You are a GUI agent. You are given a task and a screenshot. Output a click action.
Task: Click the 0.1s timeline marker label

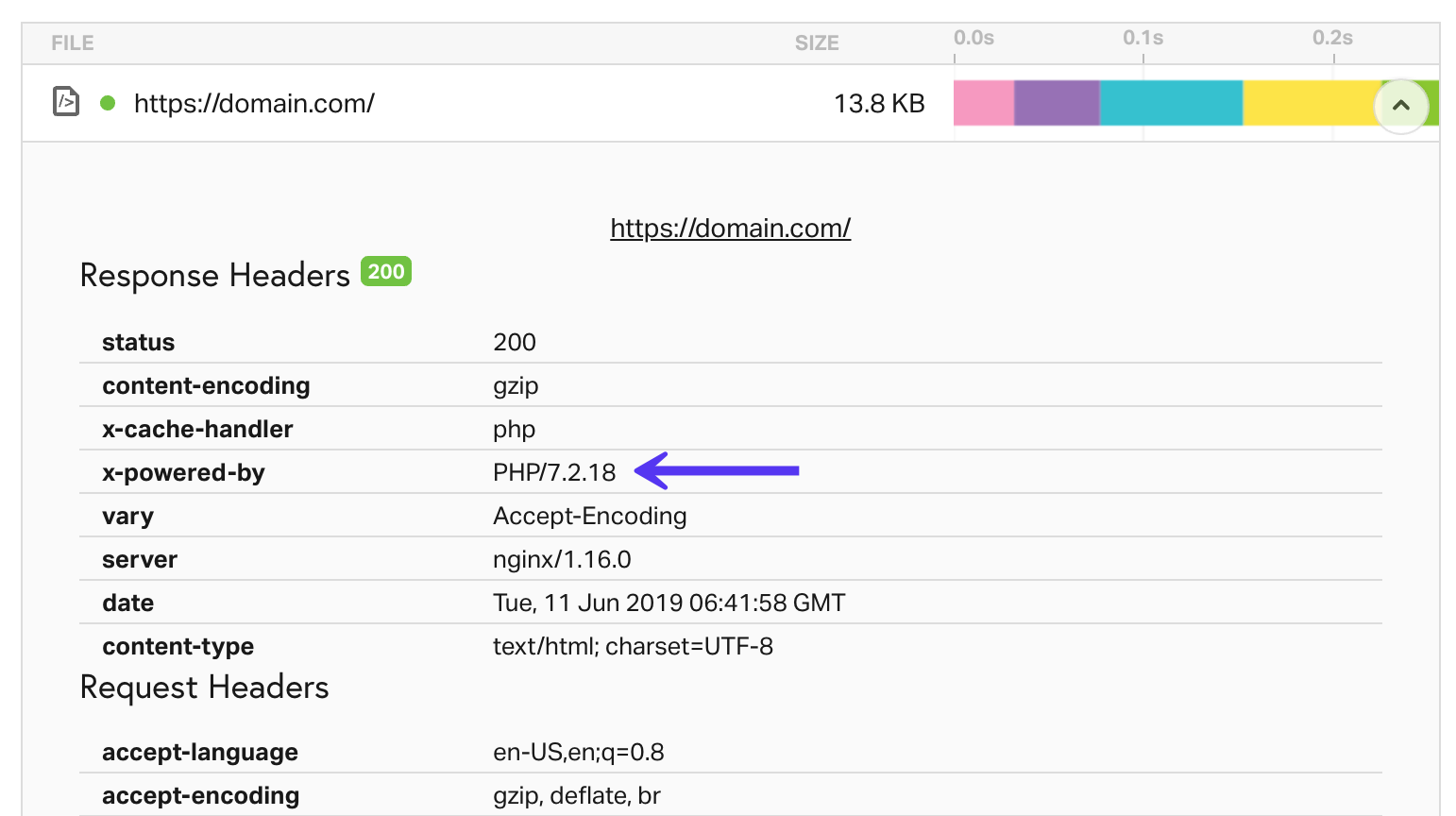tap(1143, 38)
